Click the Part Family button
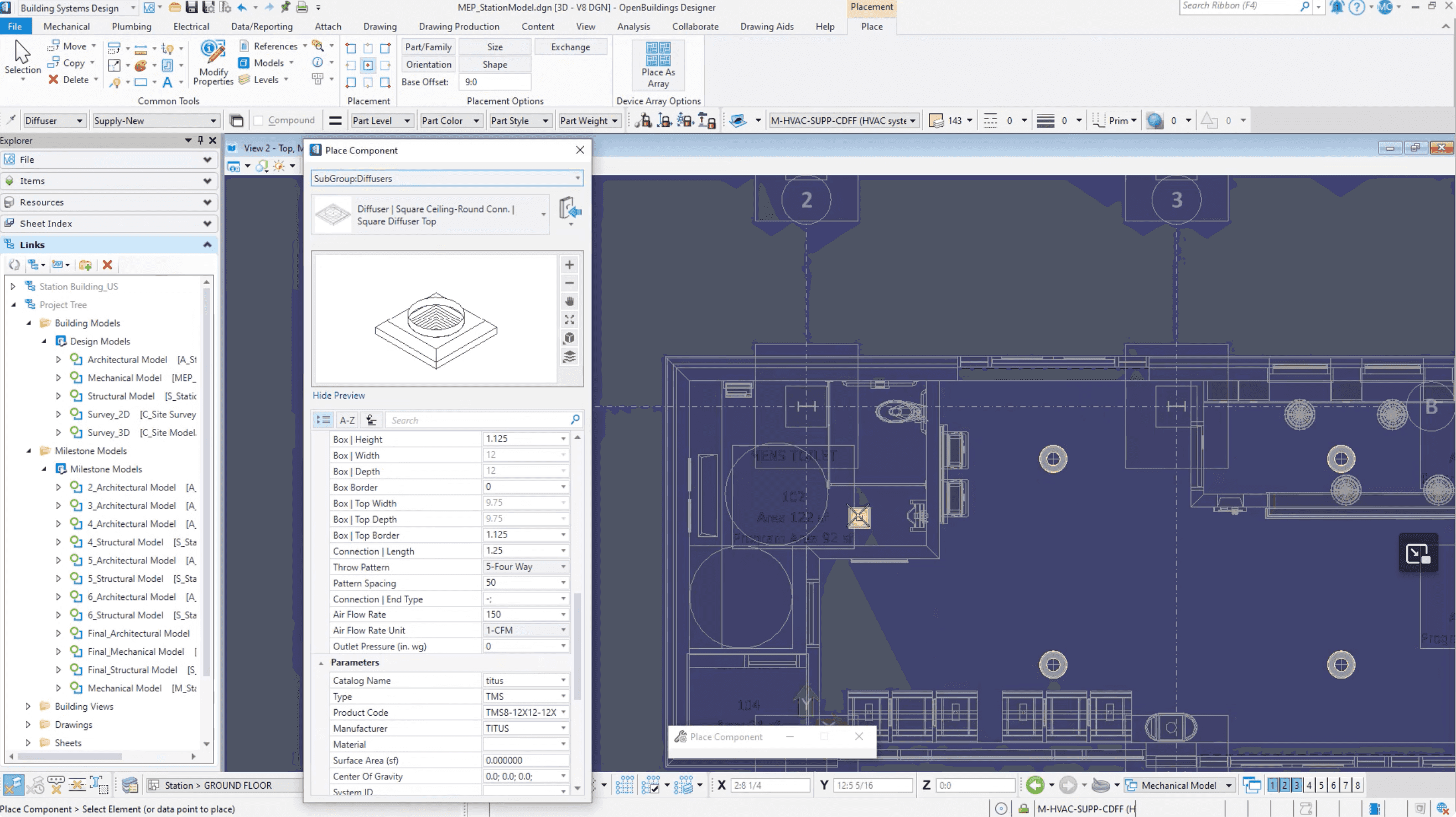This screenshot has width=1456, height=817. [428, 46]
